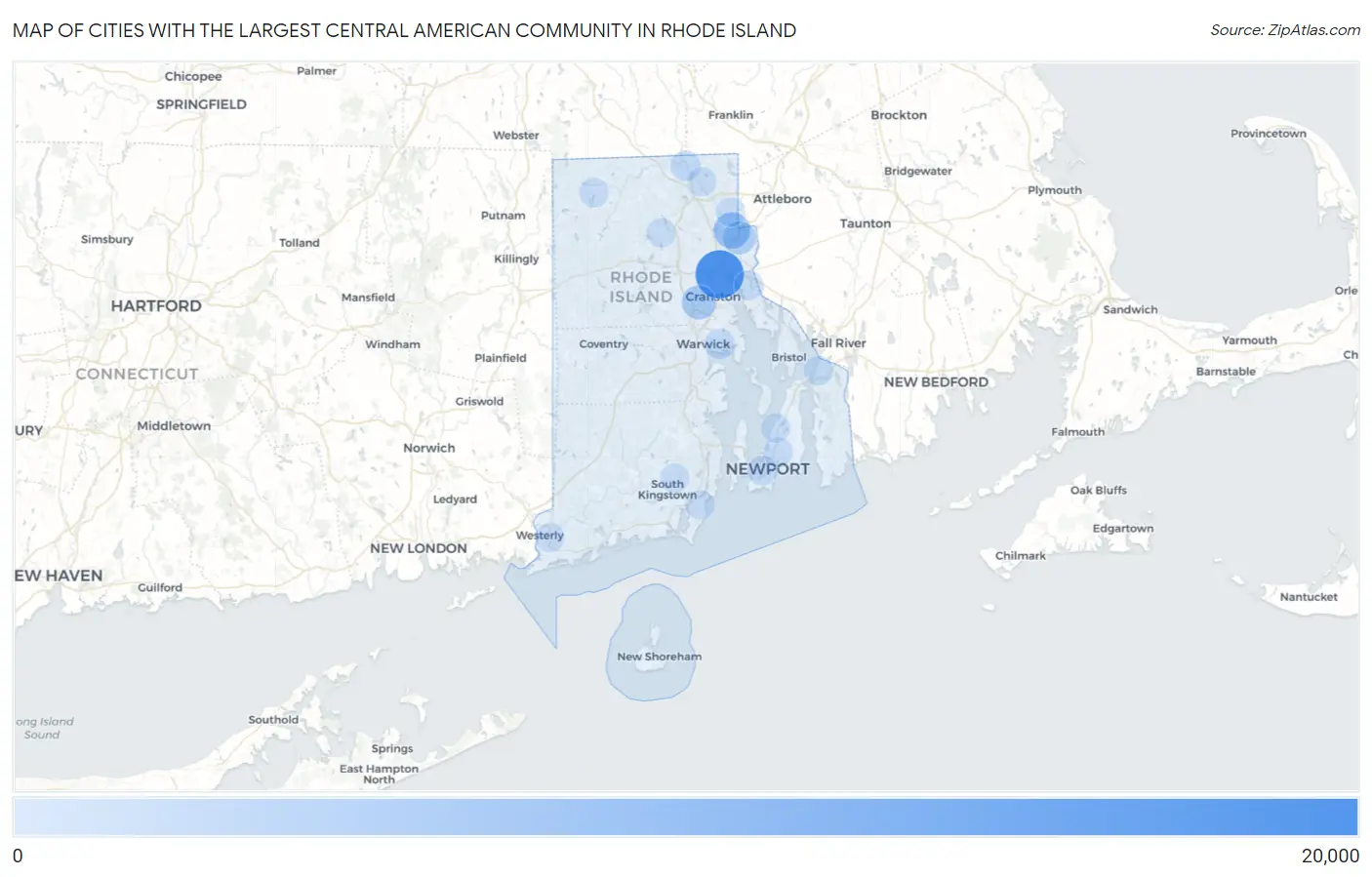Click the Killingly label
This screenshot has height=877, width=1372.
pyautogui.click(x=517, y=259)
